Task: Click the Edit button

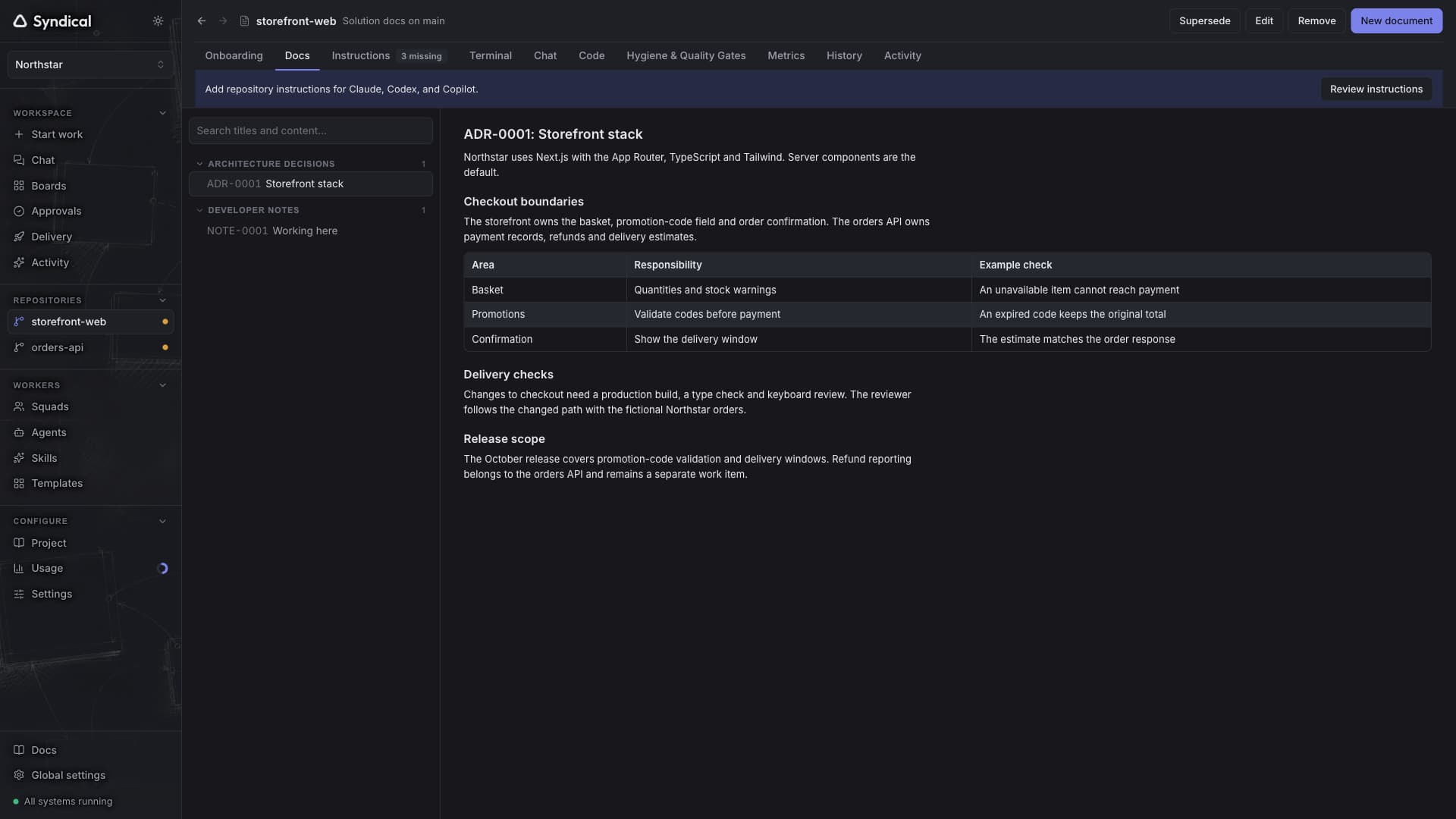Action: [1264, 21]
